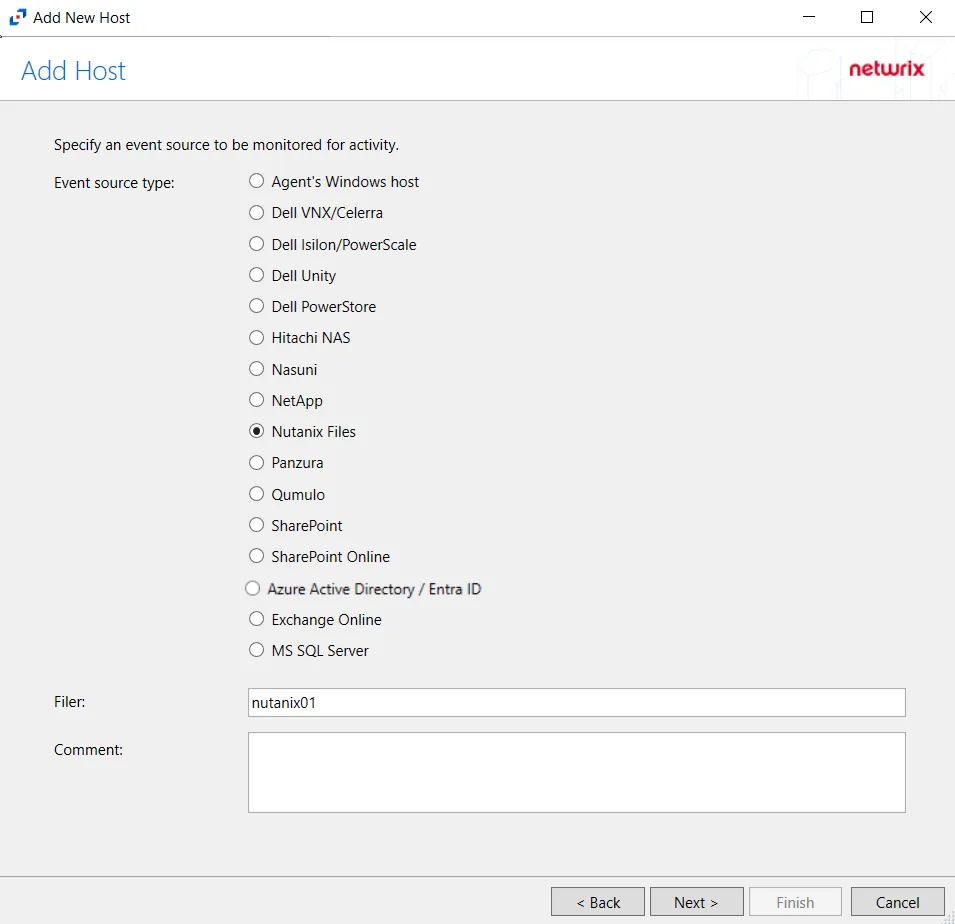Choose Dell VNX/Celerra event source
The image size is (955, 924).
256,213
